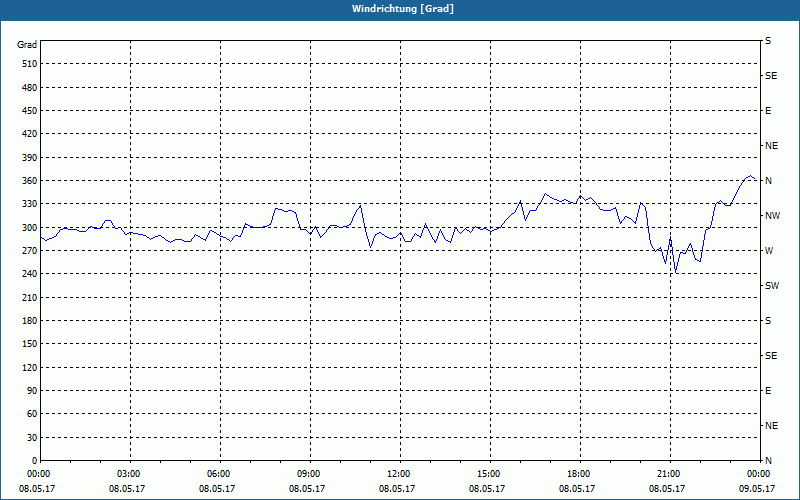Click the SE compass label beside the 480 gridline
Image resolution: width=800 pixels, height=500 pixels.
coord(771,76)
